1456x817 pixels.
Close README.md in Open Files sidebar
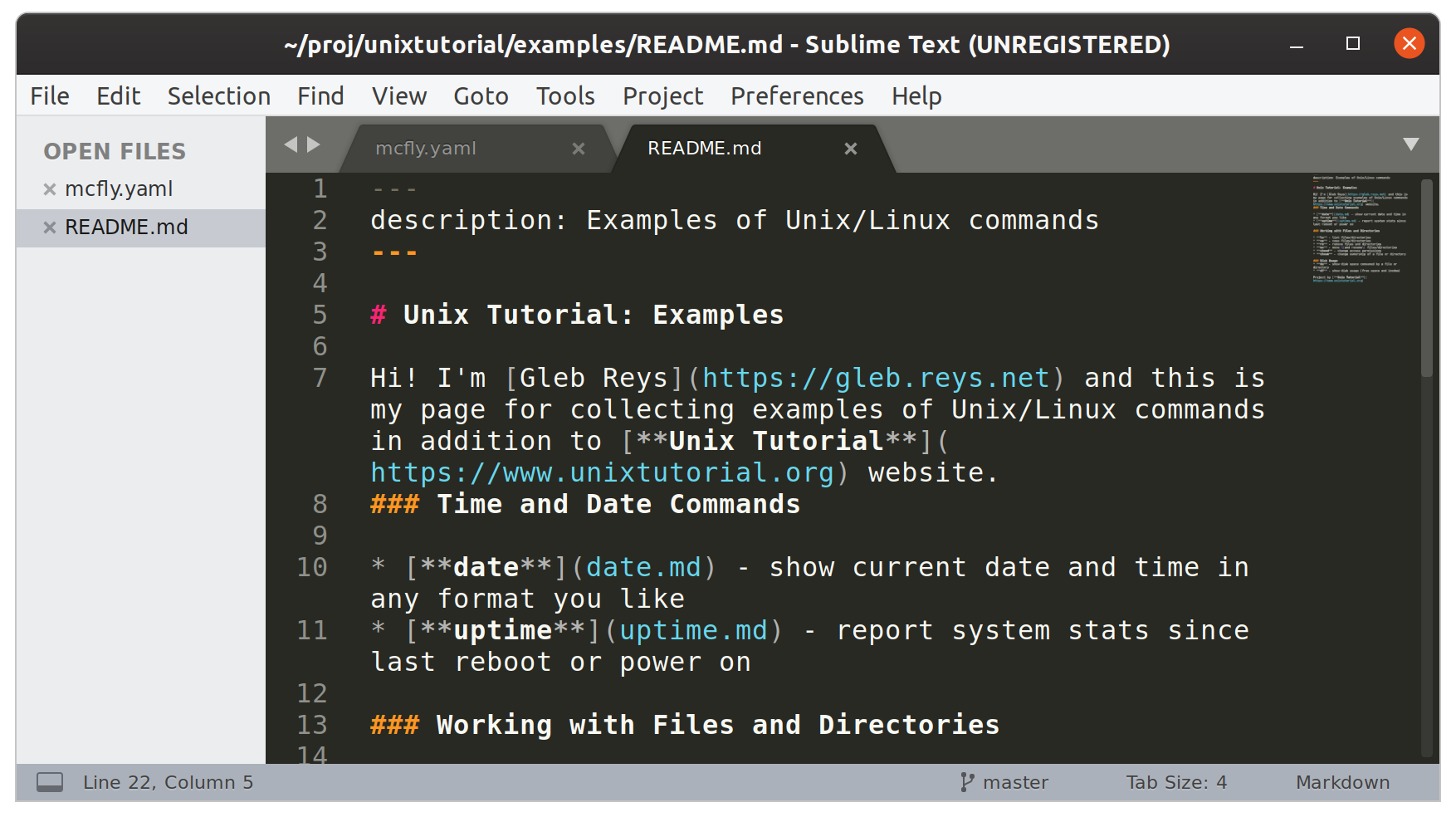point(50,227)
